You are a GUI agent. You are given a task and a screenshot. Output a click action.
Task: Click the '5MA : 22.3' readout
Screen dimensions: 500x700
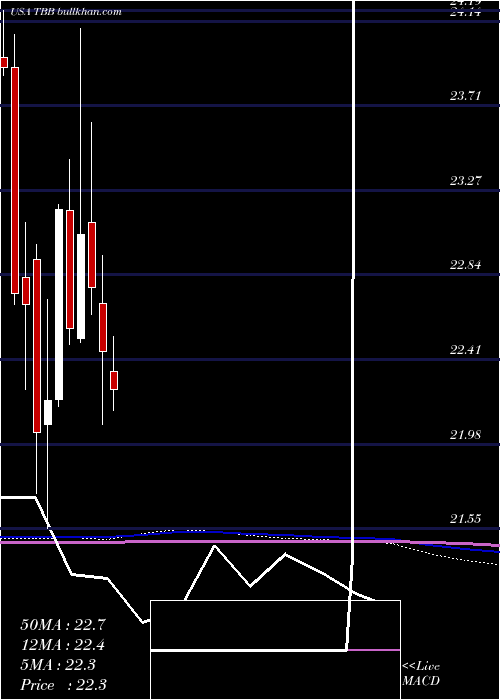point(58,665)
